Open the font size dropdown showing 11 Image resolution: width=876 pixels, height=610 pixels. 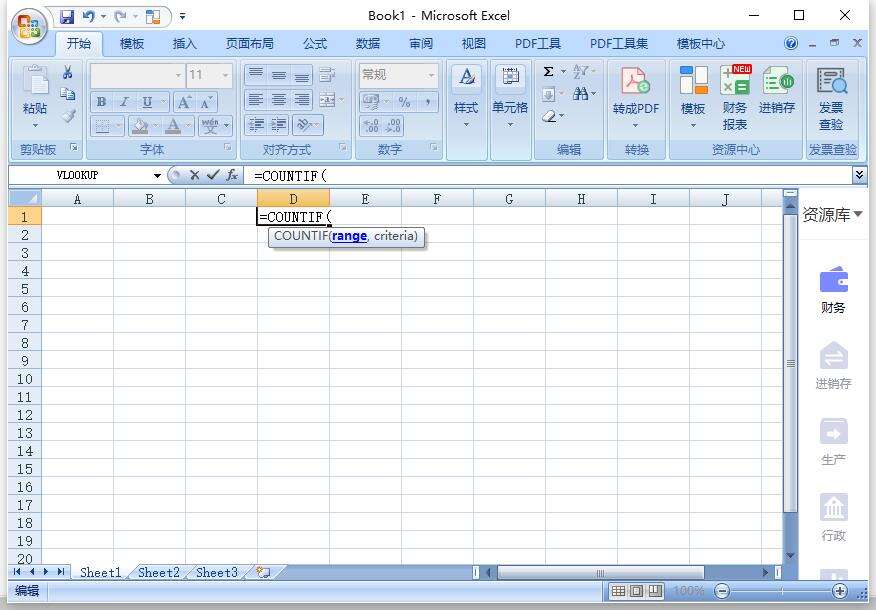pos(225,75)
